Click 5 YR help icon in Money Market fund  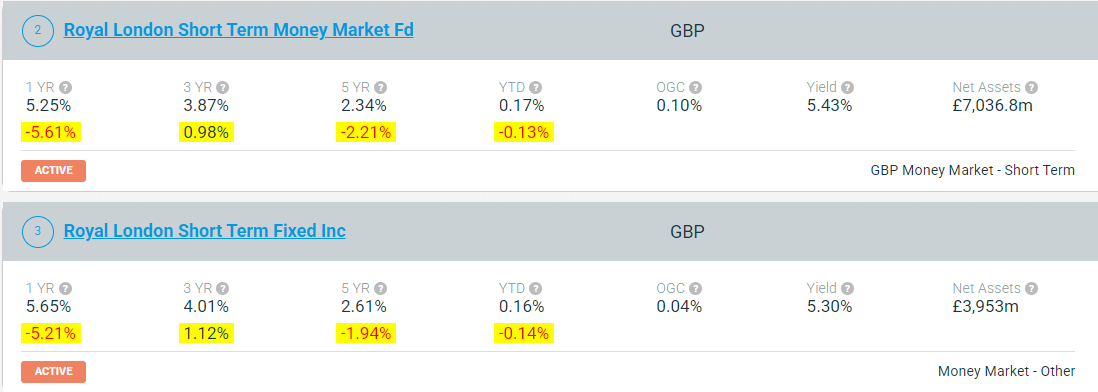click(380, 88)
